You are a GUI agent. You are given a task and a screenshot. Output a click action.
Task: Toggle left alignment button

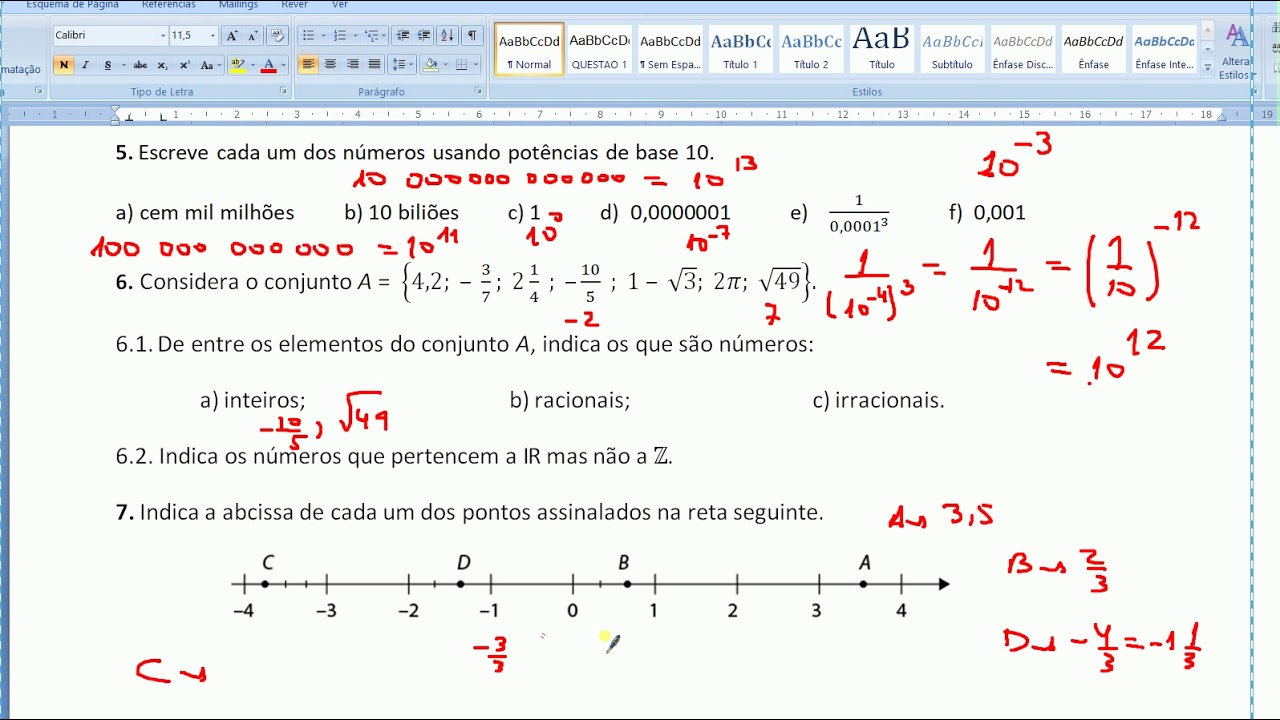pyautogui.click(x=308, y=65)
